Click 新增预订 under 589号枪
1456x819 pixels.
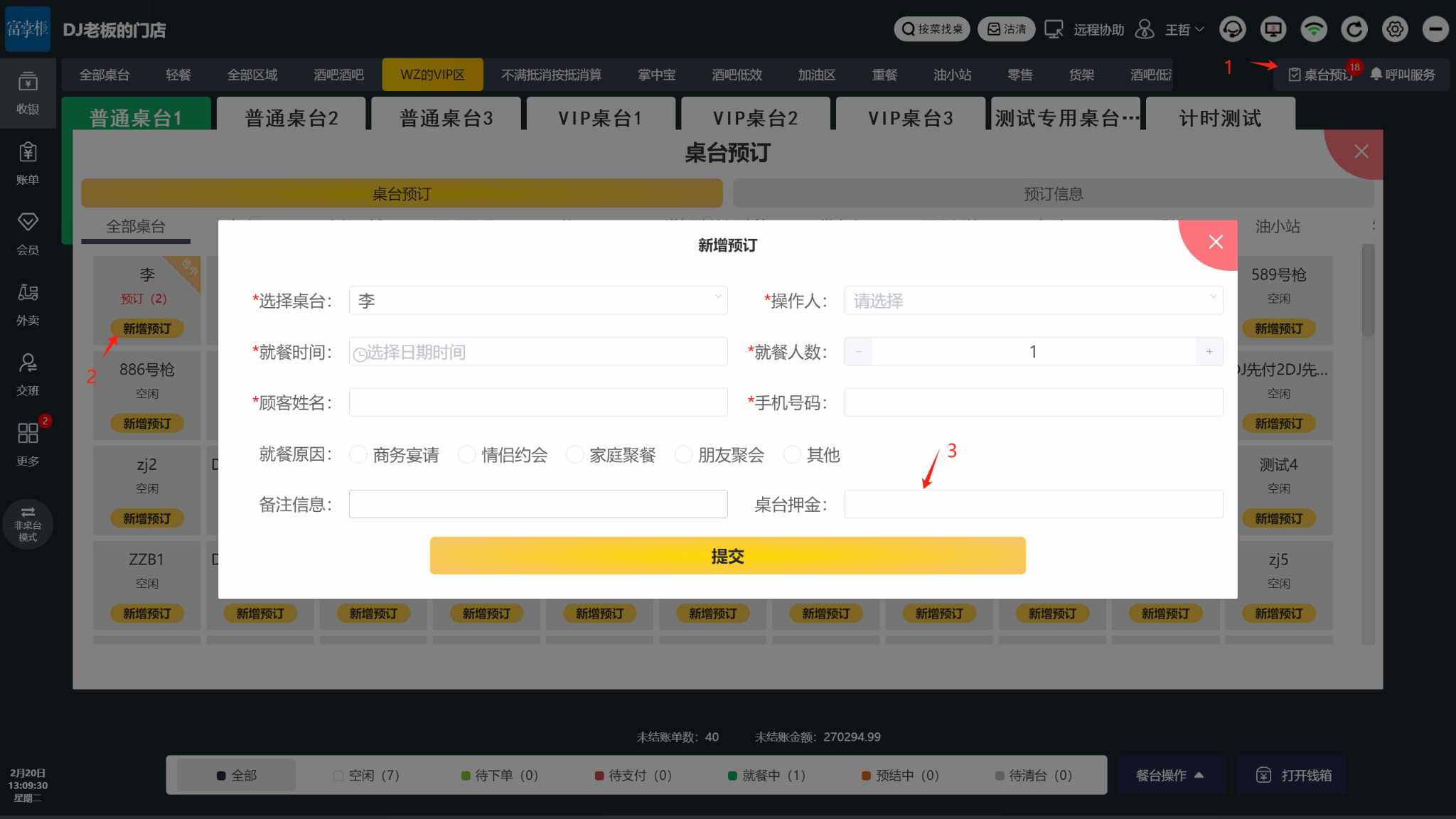1278,328
